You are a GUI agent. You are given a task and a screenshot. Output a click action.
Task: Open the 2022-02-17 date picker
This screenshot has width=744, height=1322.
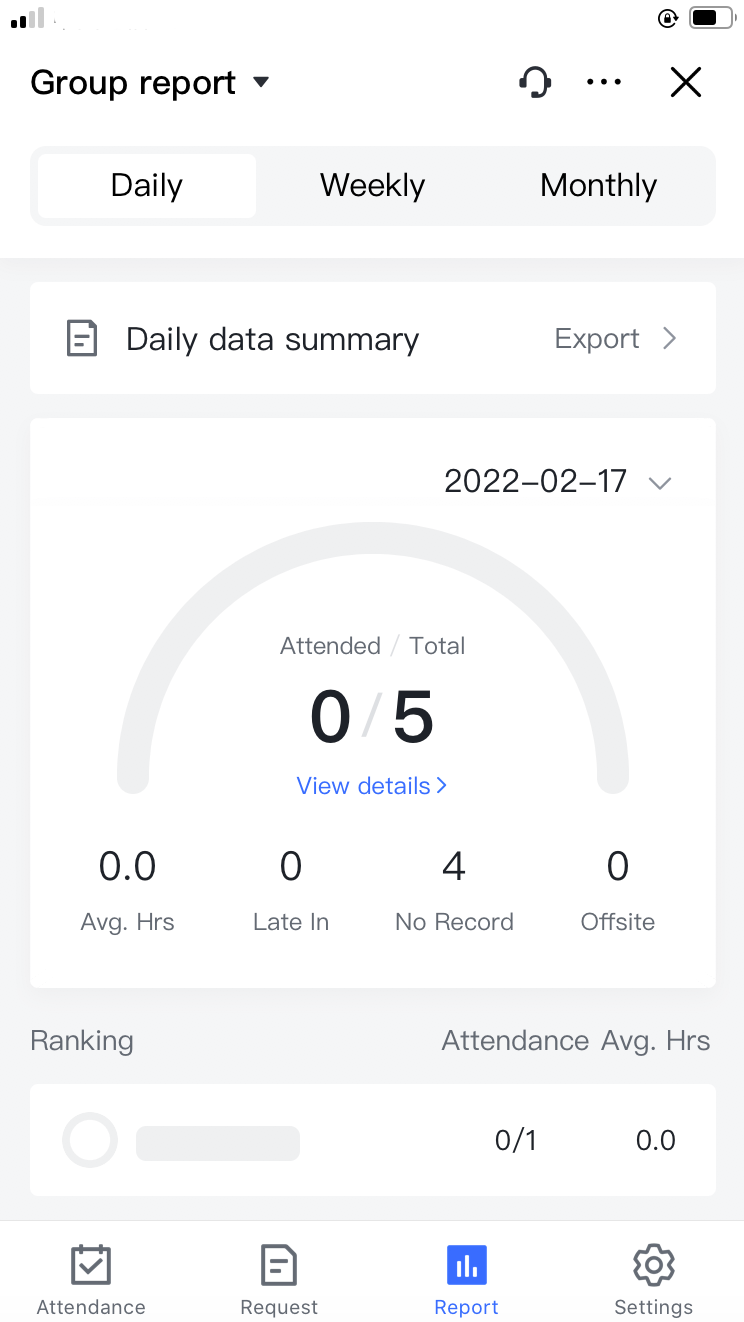point(557,482)
